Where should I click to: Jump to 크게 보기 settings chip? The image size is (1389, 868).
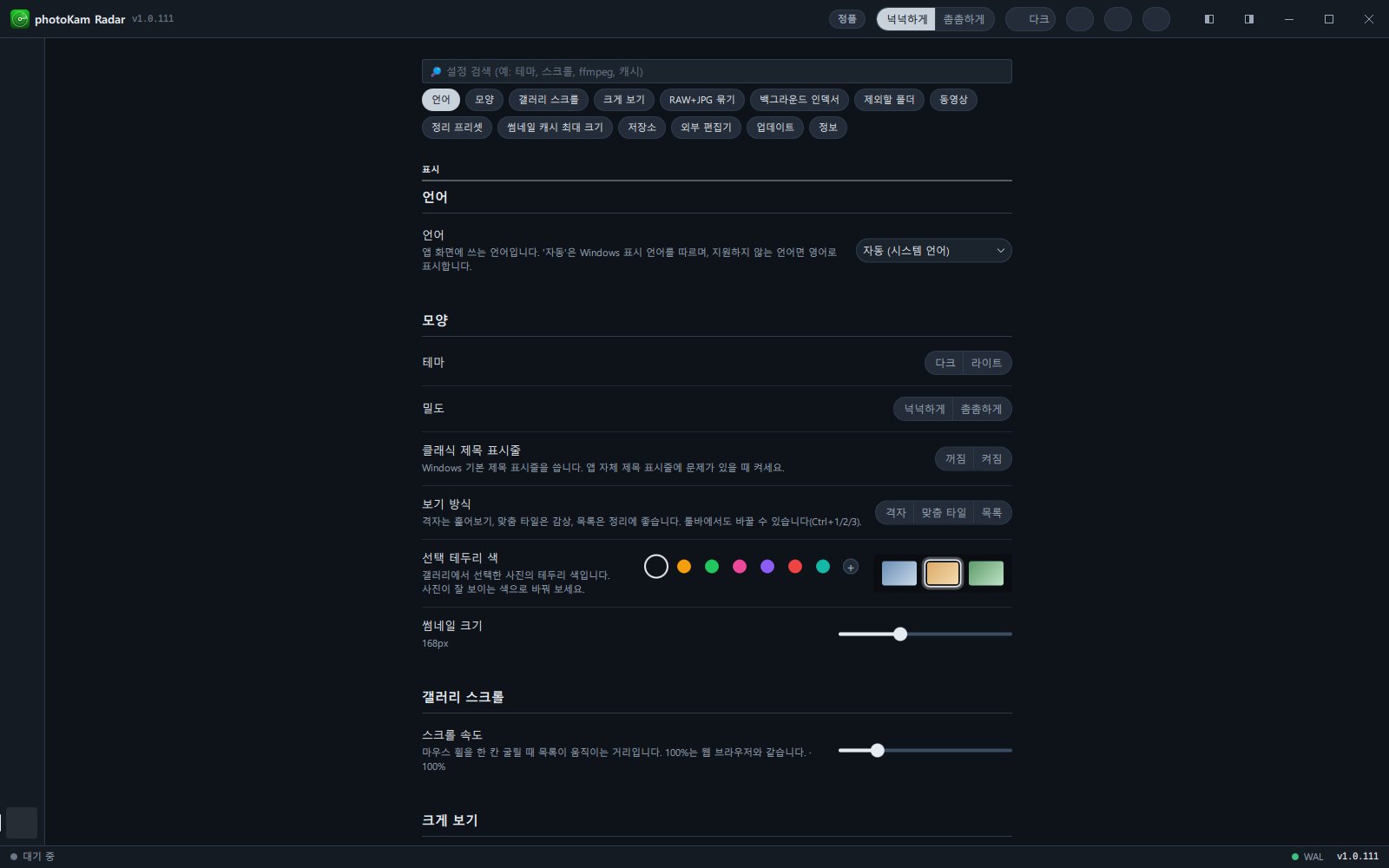click(624, 100)
